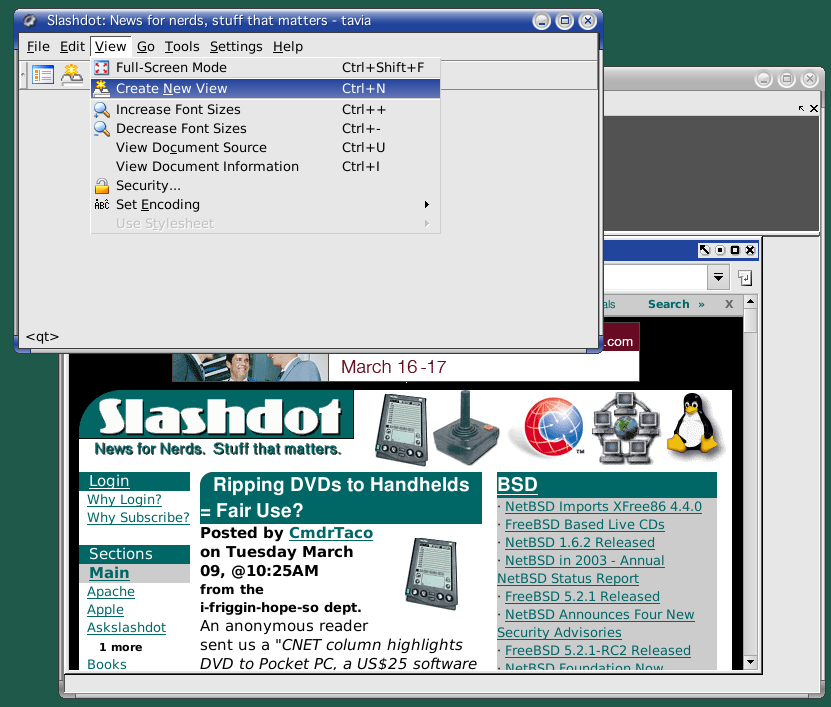
Task: Click the new view star toolbar icon
Action: [x=72, y=74]
